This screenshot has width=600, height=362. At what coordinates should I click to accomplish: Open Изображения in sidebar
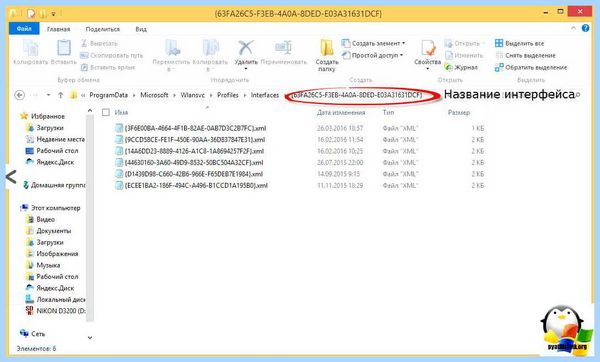[x=52, y=254]
